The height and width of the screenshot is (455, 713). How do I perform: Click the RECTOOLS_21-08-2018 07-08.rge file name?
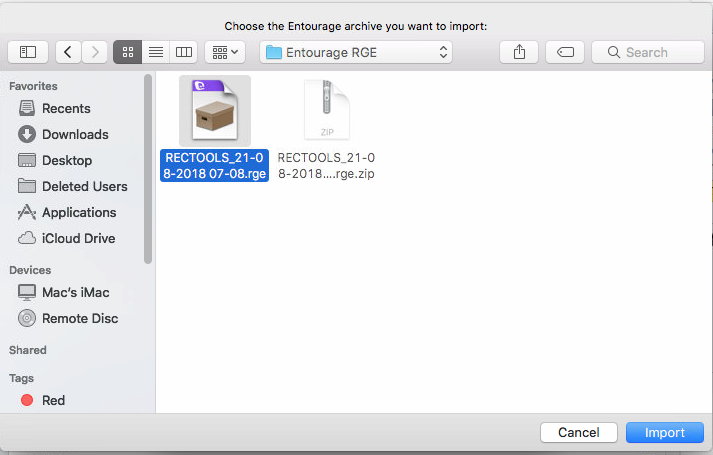214,165
